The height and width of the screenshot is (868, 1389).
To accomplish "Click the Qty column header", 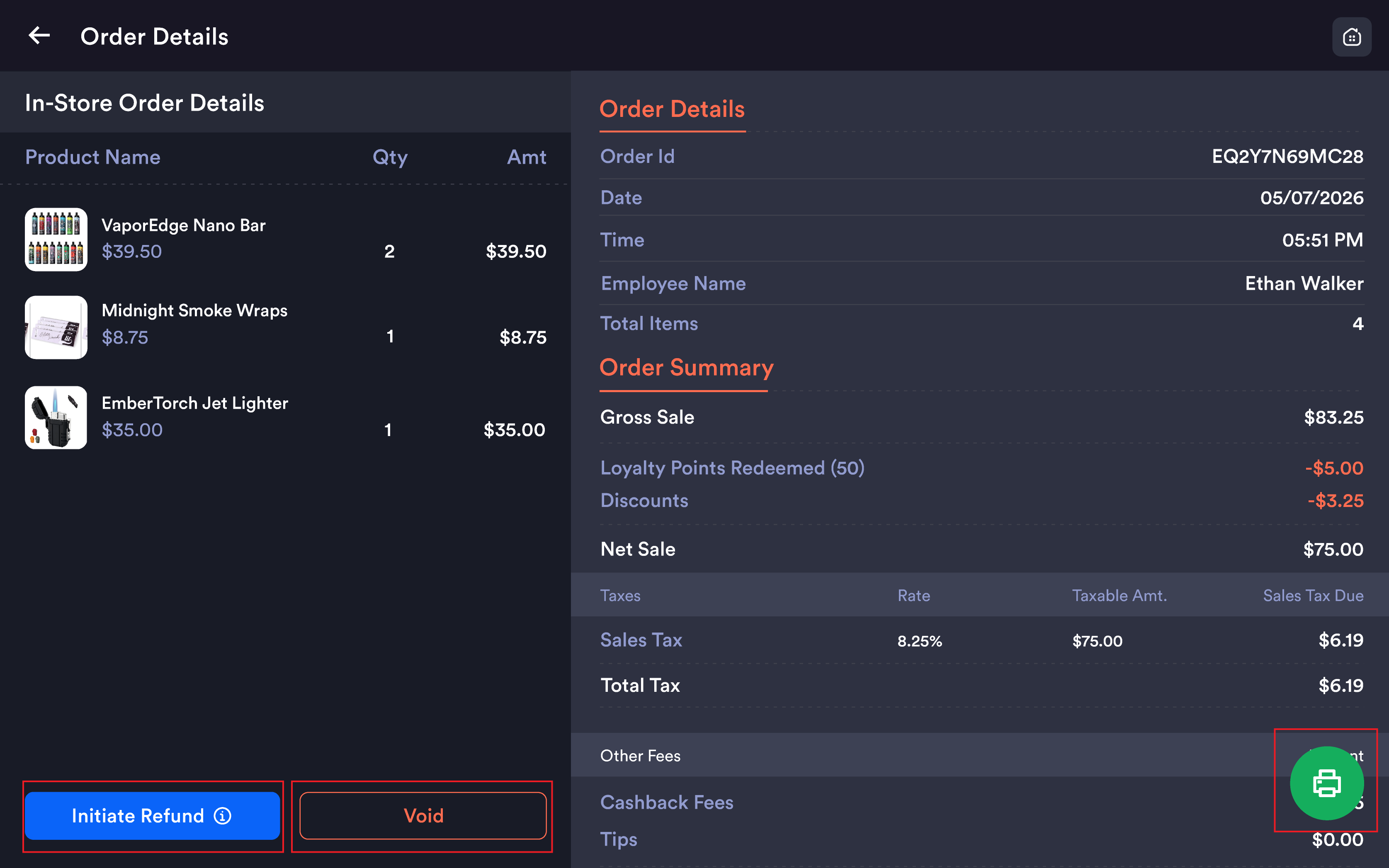I will click(x=390, y=157).
